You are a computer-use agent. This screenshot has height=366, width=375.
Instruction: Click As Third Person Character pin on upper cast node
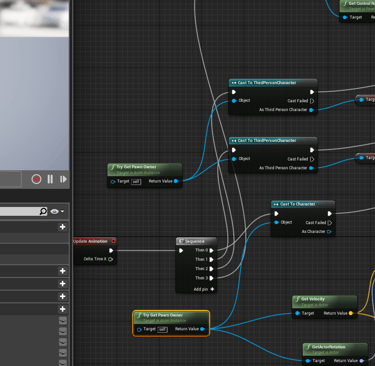tap(311, 110)
